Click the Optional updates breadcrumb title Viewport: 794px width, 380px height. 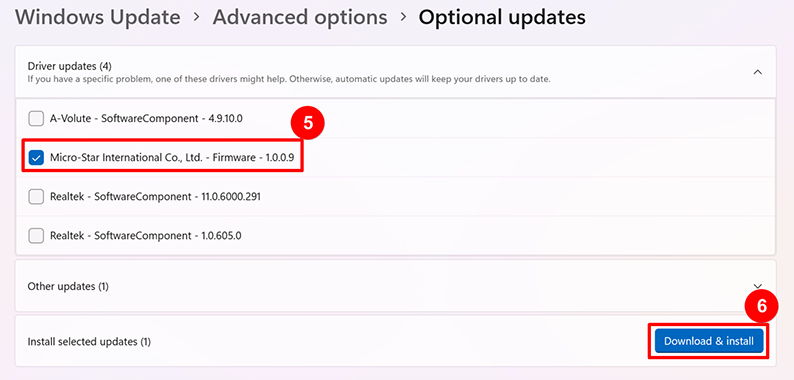(502, 17)
